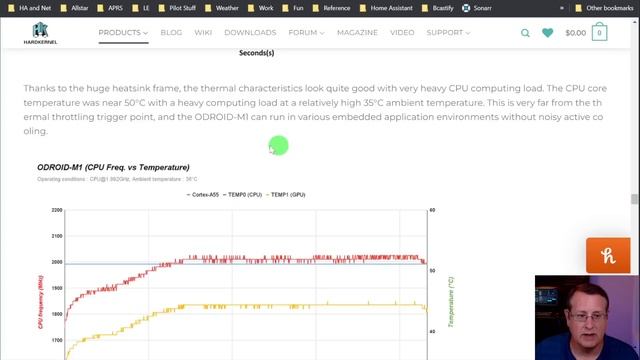Open the DOWNLOADS page
This screenshot has width=640, height=360.
(250, 33)
